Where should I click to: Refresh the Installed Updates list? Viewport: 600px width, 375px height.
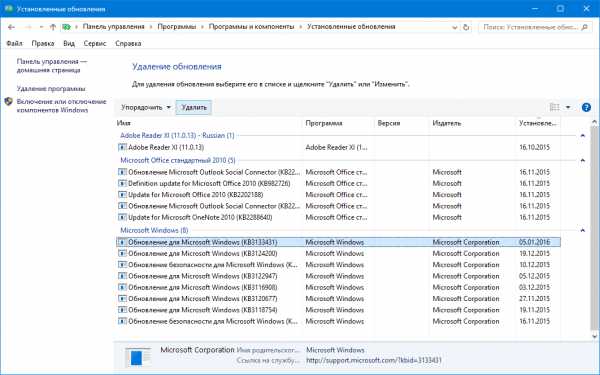pos(466,27)
